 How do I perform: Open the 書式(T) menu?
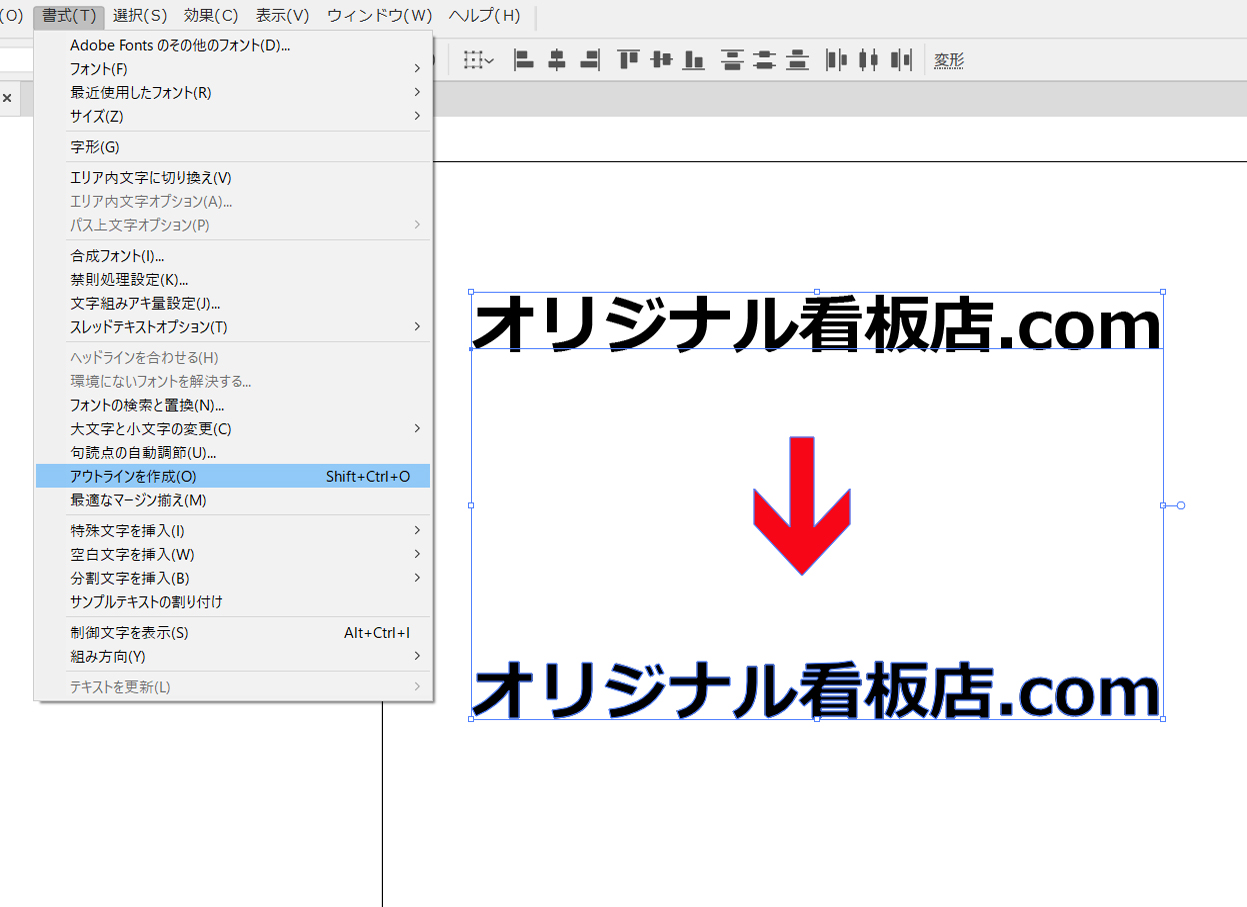(69, 16)
